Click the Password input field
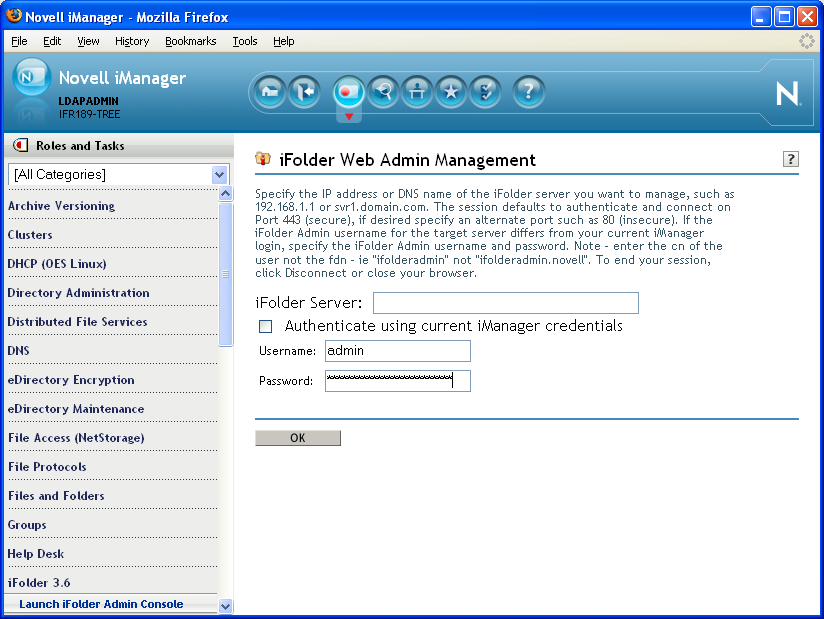Image resolution: width=824 pixels, height=619 pixels. pyautogui.click(x=398, y=381)
